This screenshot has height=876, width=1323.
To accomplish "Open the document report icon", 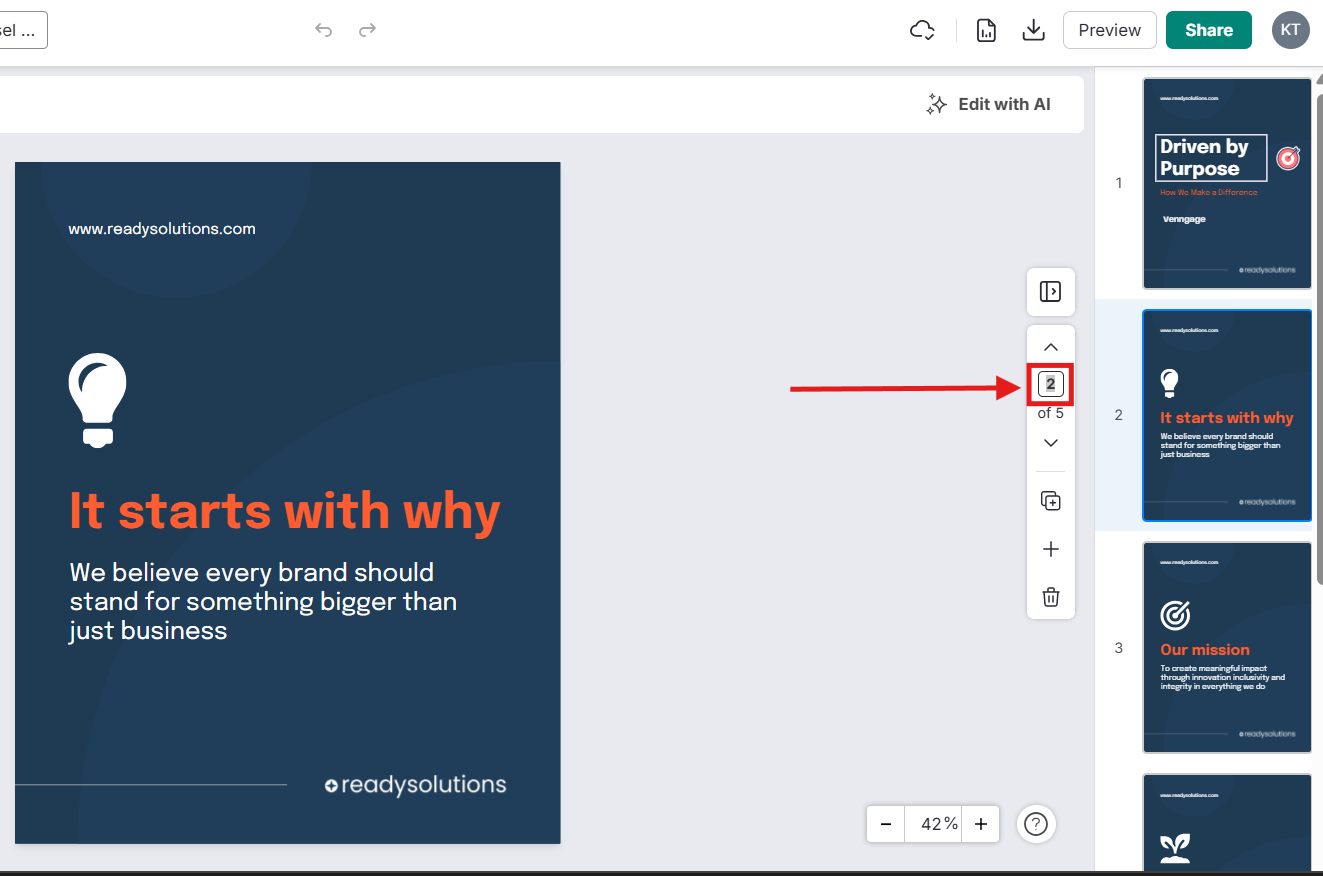I will coord(986,30).
